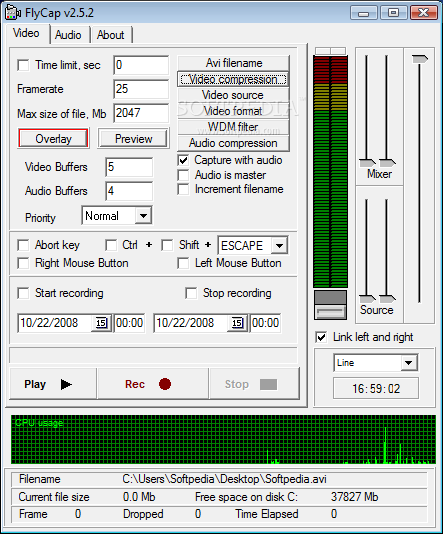Viewport: 443px width, 534px height.
Task: Click the 37827 Mb free space value
Action: pos(354,497)
